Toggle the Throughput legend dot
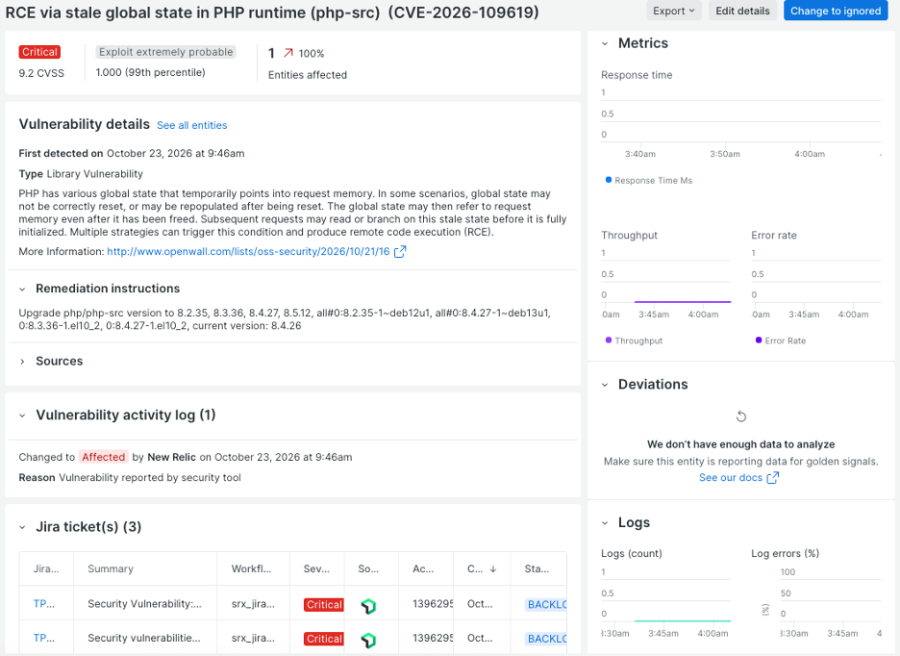 click(x=608, y=340)
